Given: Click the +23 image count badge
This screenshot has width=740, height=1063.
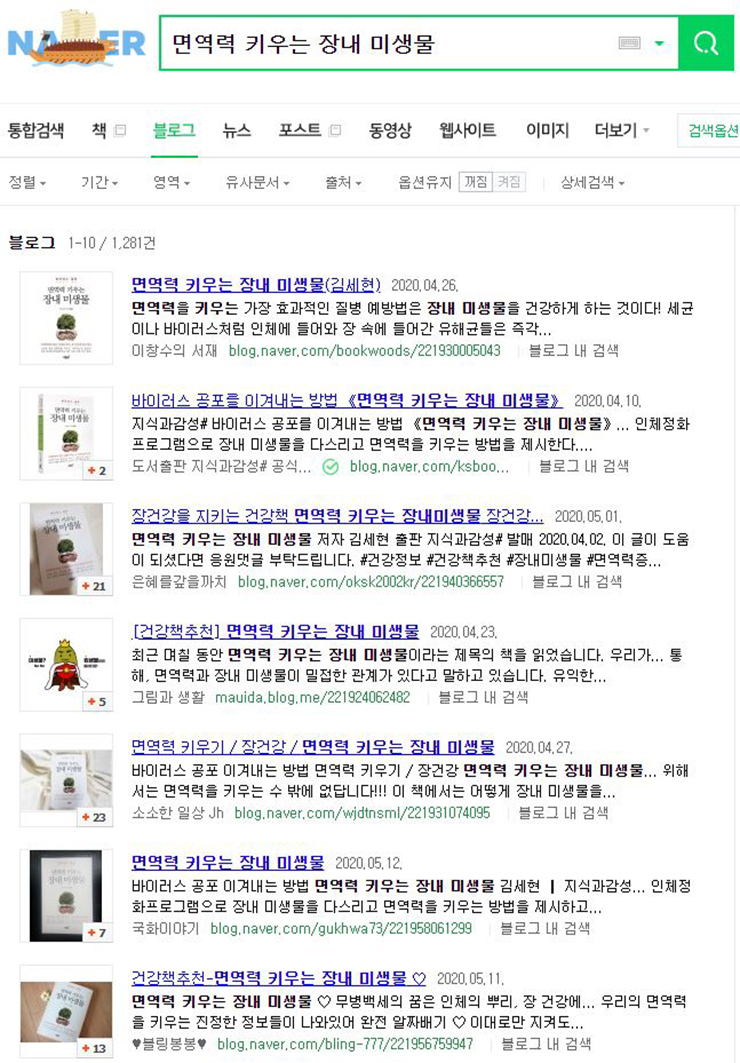Looking at the screenshot, I should click(95, 817).
